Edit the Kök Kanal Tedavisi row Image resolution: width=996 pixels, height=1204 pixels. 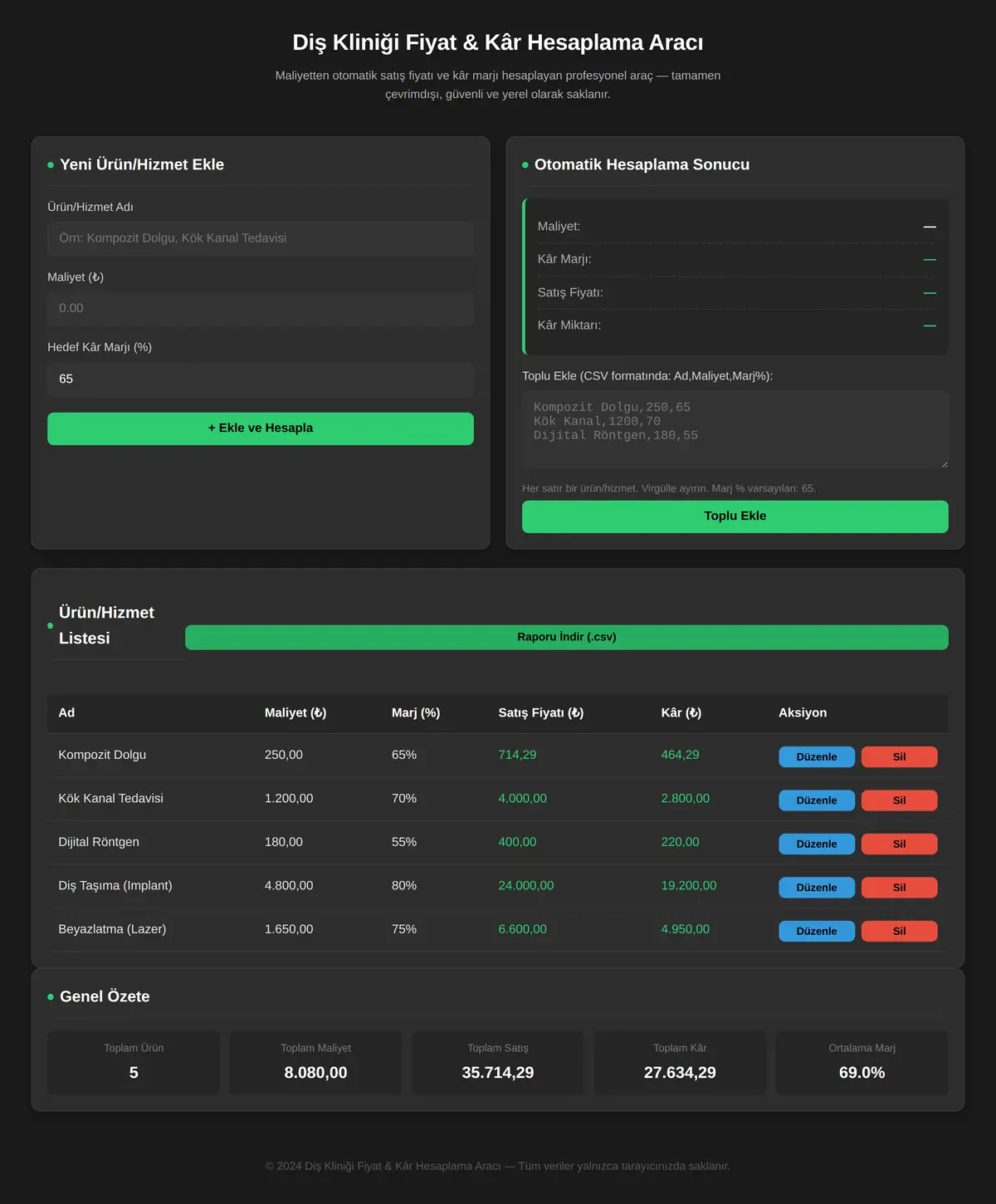[x=817, y=800]
